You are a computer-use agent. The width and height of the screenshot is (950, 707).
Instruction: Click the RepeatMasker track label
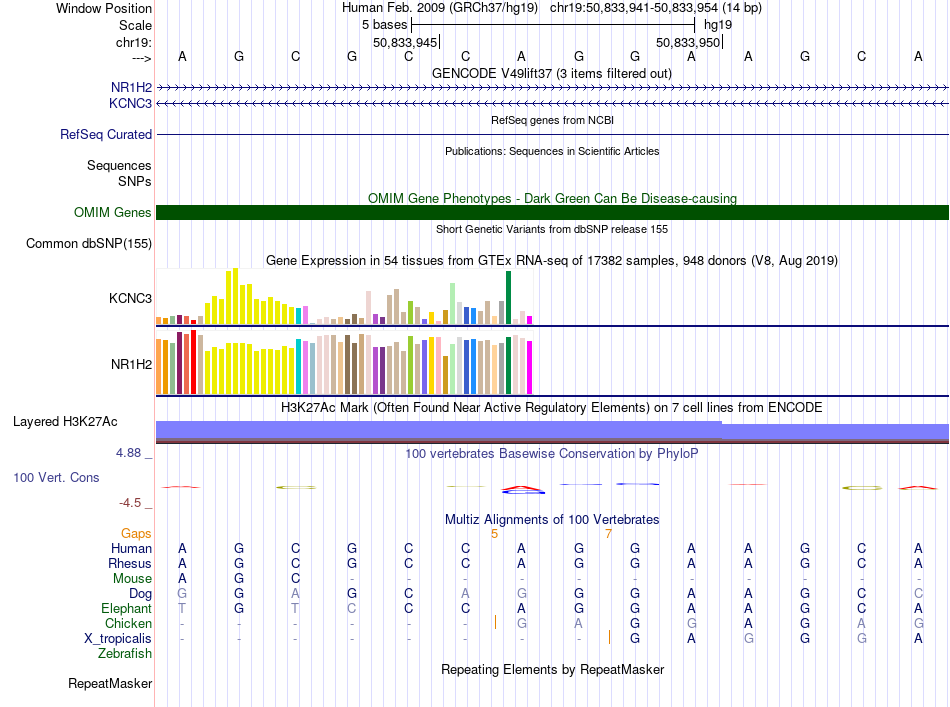pos(110,683)
